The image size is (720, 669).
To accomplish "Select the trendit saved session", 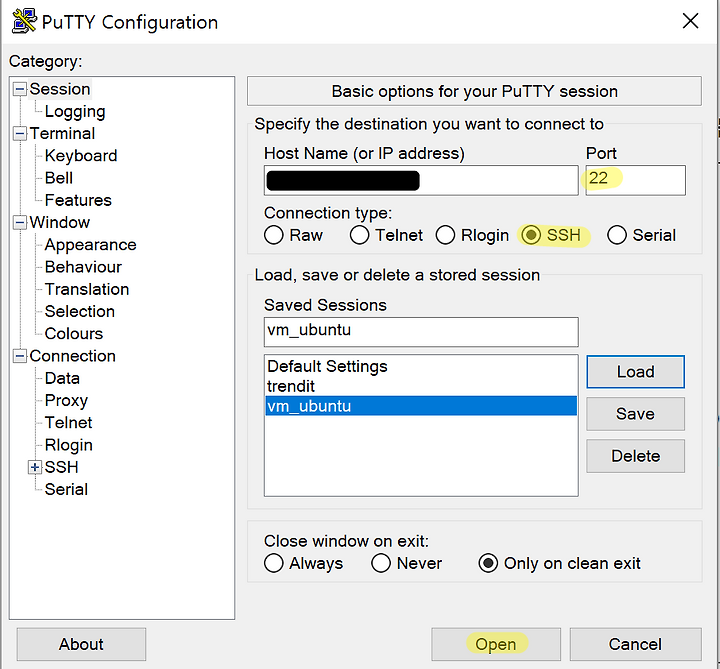I will [421, 386].
